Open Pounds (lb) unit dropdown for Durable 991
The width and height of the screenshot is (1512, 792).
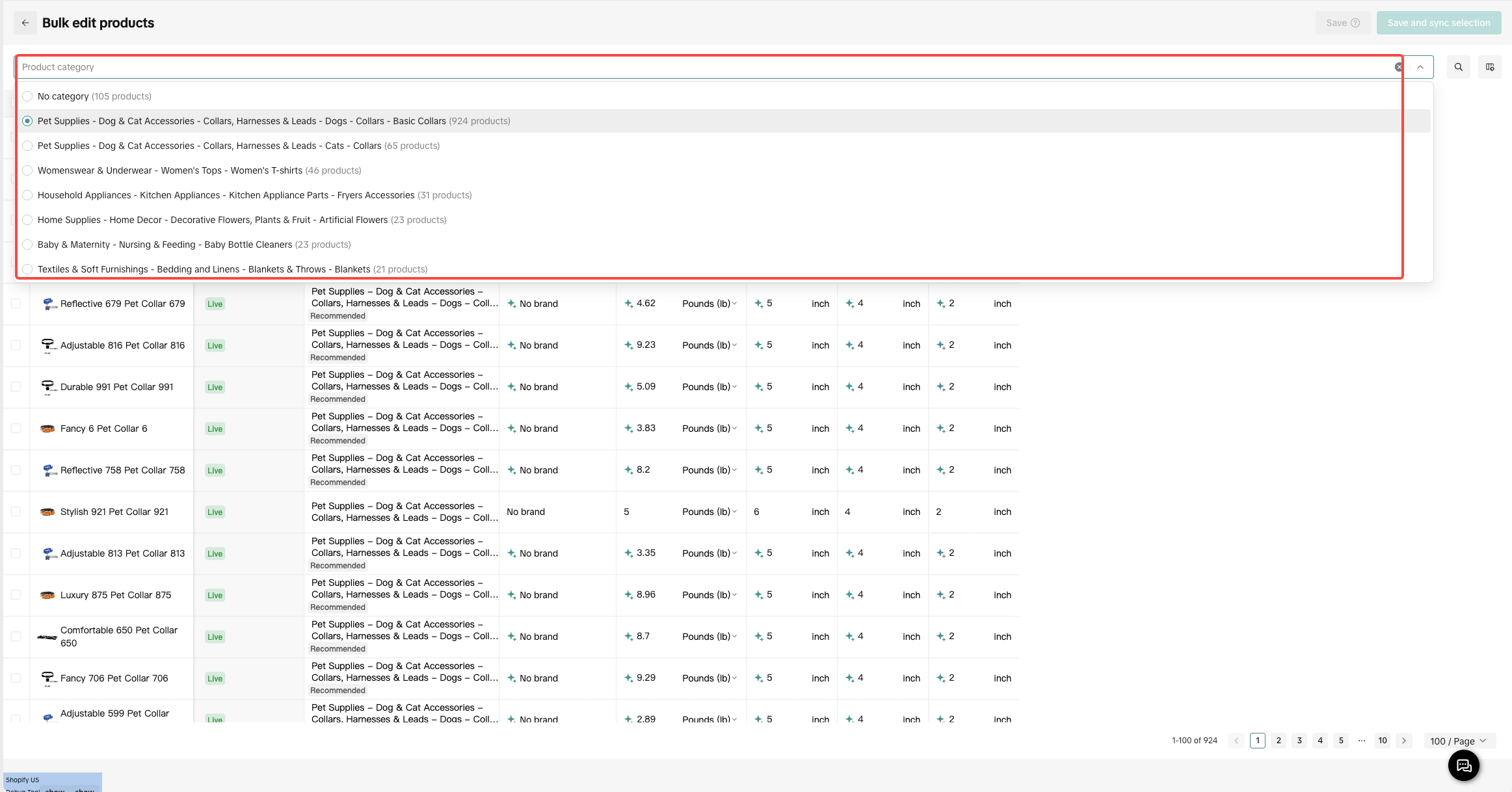point(709,387)
